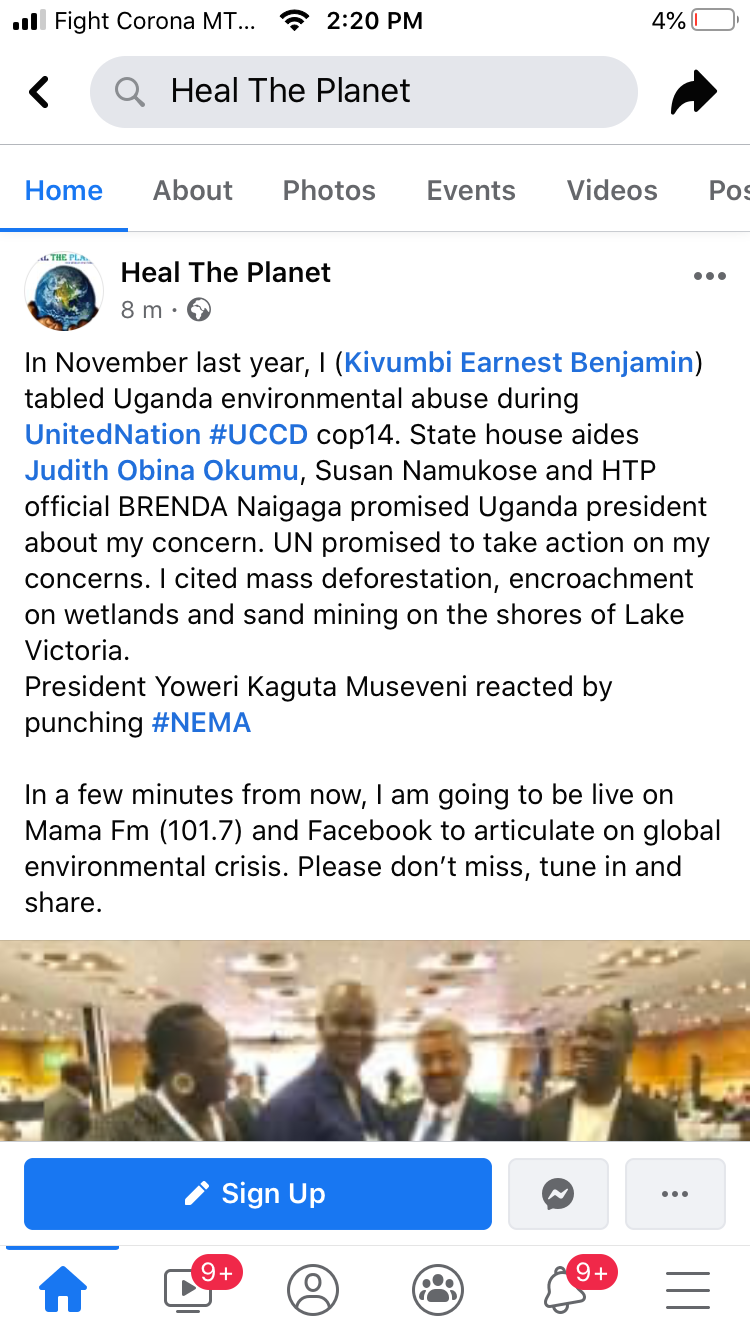This screenshot has height=1334, width=750.
Task: Open the Videos tab
Action: (612, 190)
